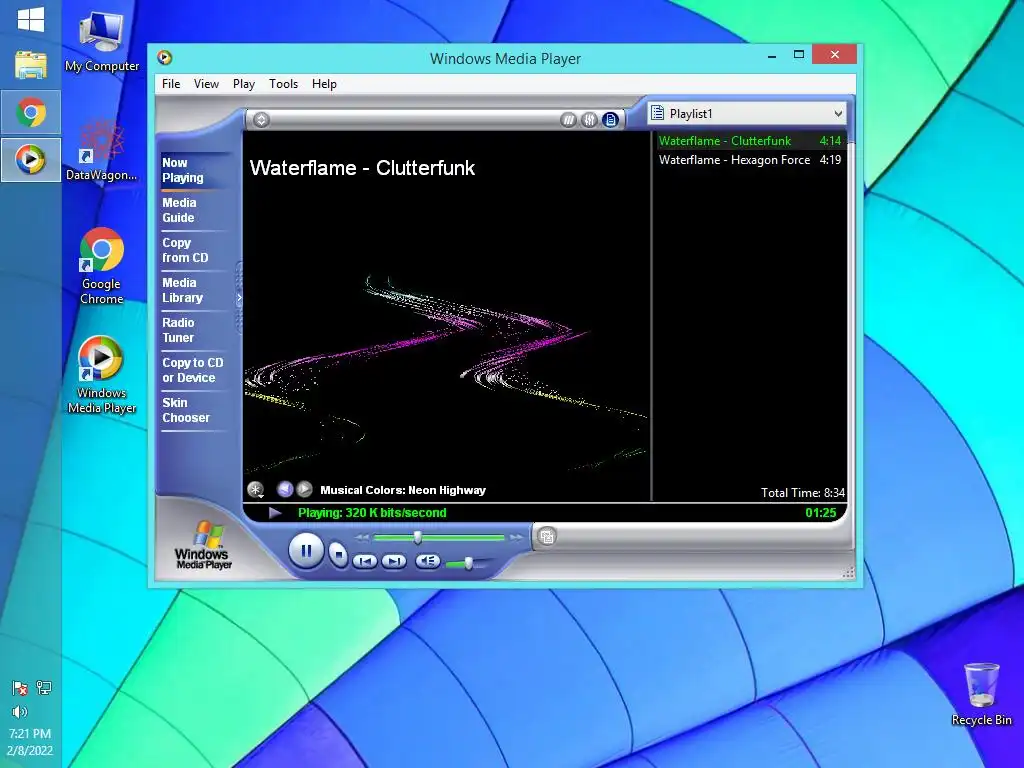
Task: Click the system volume tray icon
Action: pos(20,712)
